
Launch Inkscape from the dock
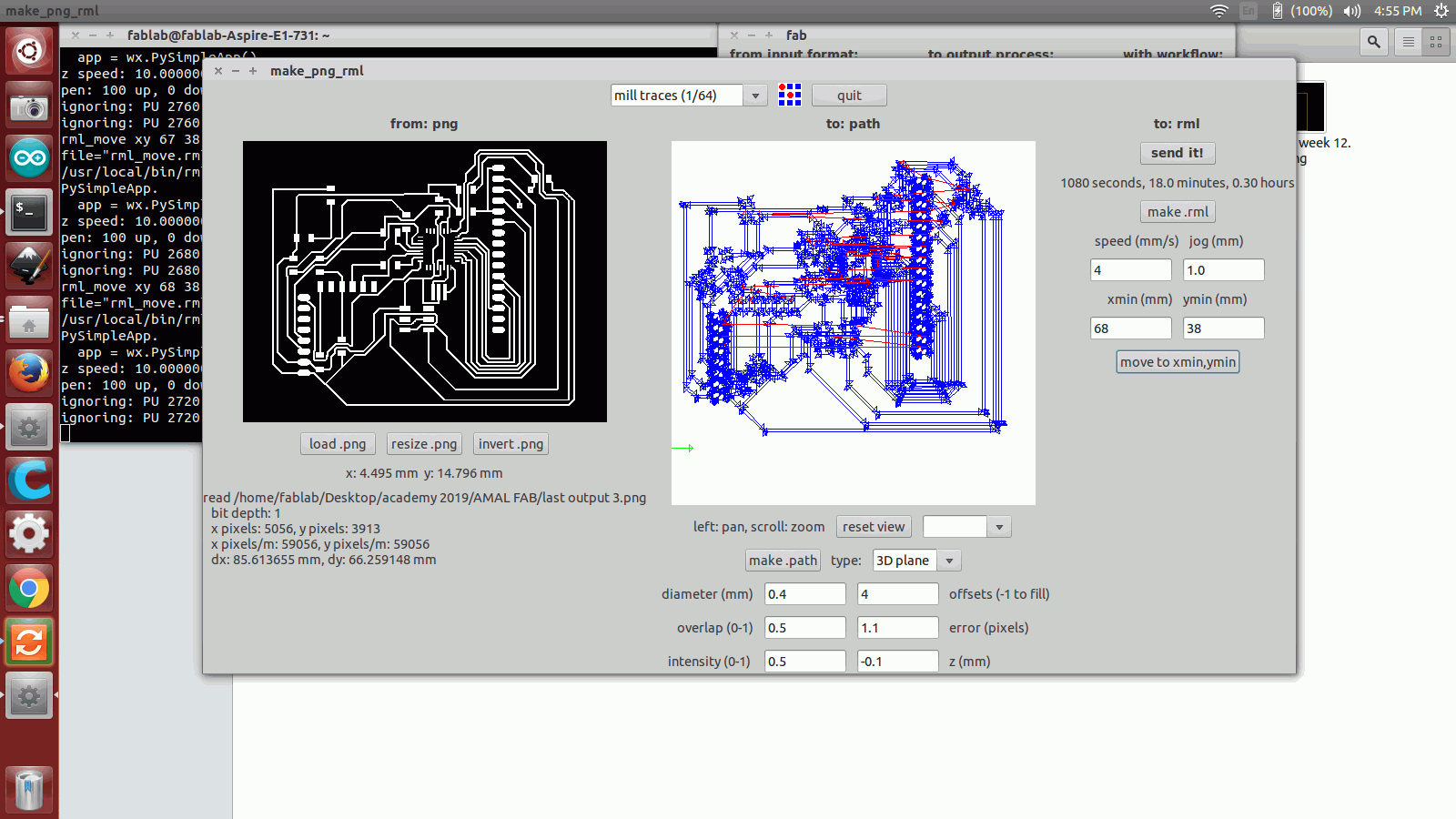tap(29, 266)
